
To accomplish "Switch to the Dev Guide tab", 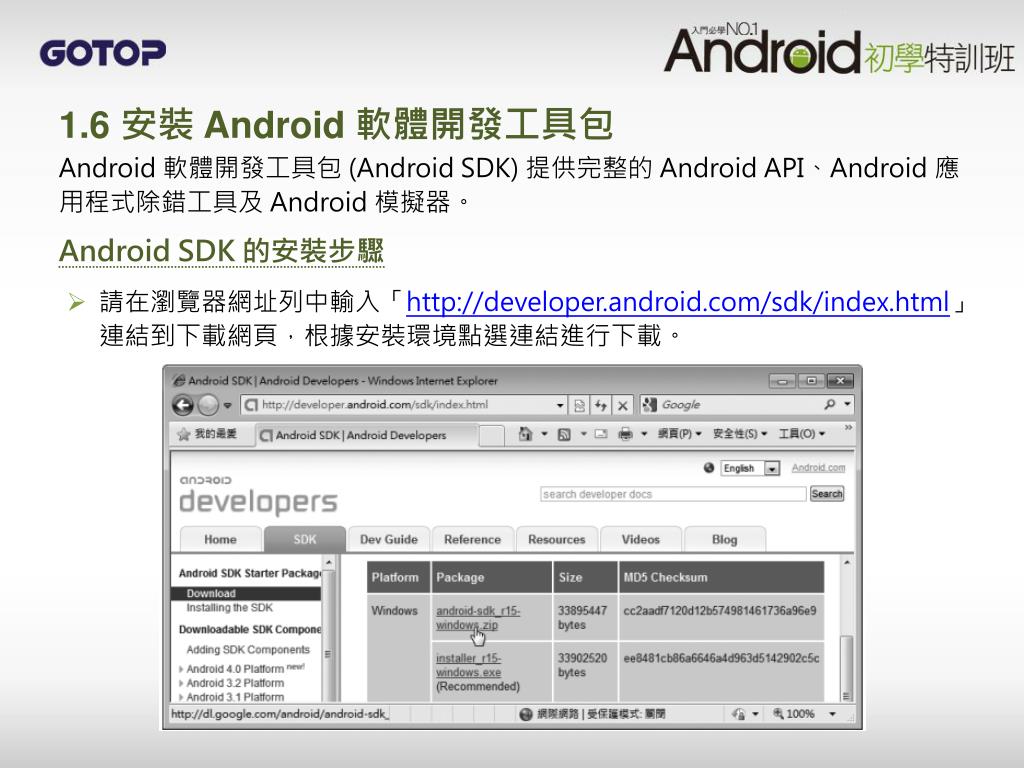I will [389, 539].
